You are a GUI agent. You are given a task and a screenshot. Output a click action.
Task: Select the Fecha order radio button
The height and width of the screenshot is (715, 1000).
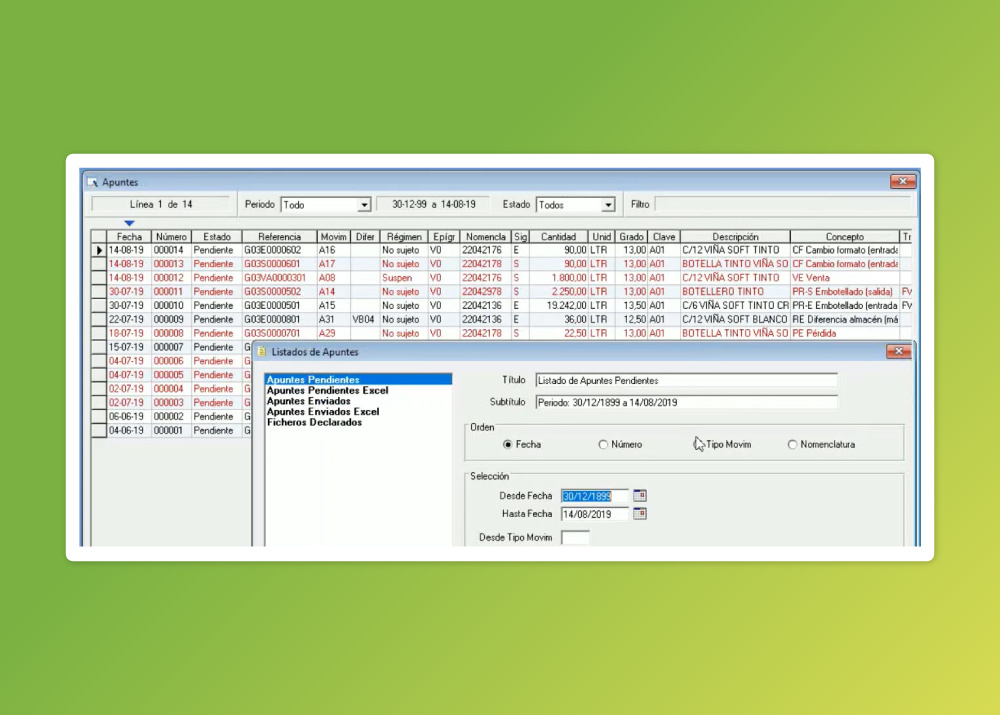pyautogui.click(x=508, y=445)
